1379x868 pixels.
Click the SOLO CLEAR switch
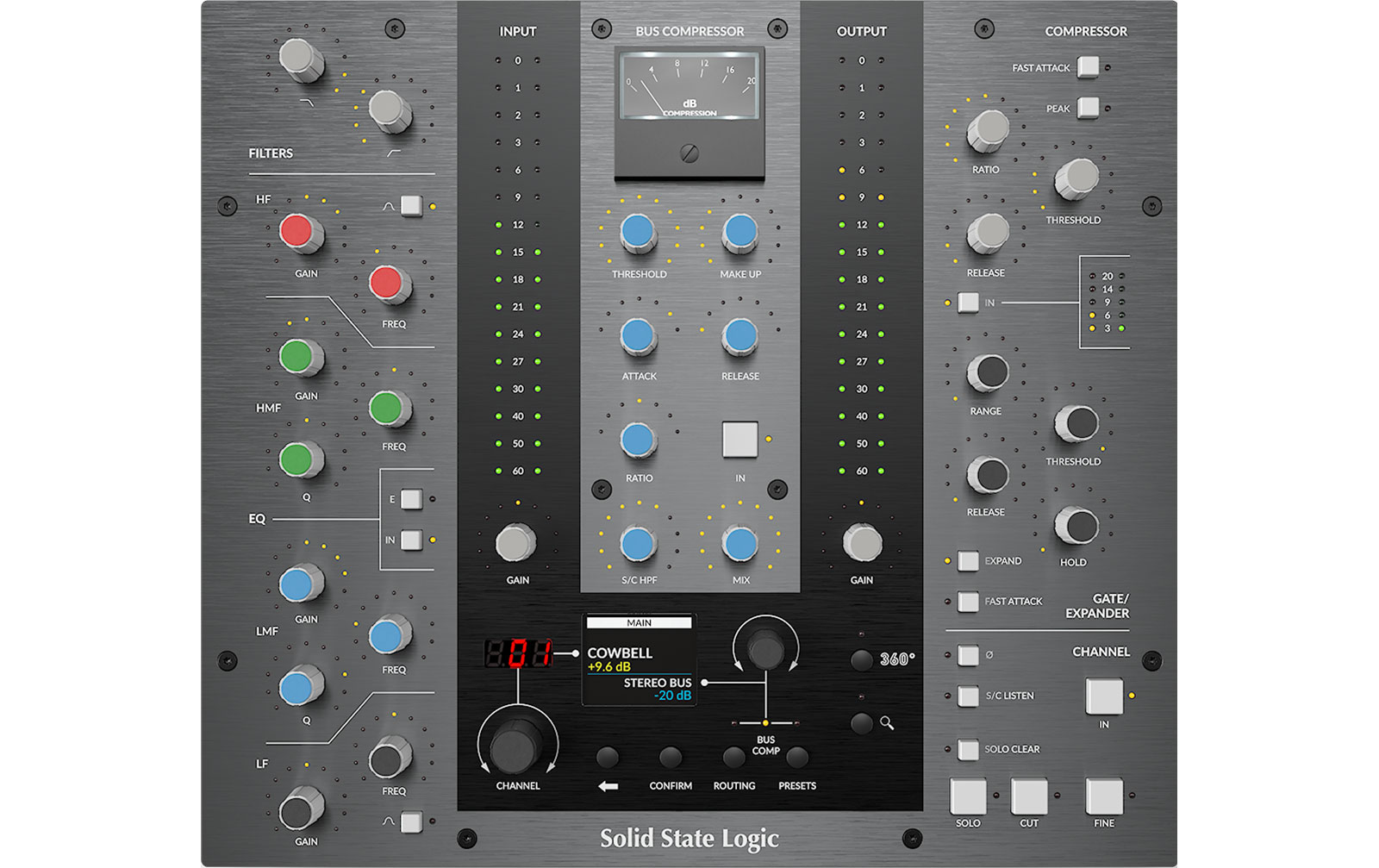click(x=968, y=749)
